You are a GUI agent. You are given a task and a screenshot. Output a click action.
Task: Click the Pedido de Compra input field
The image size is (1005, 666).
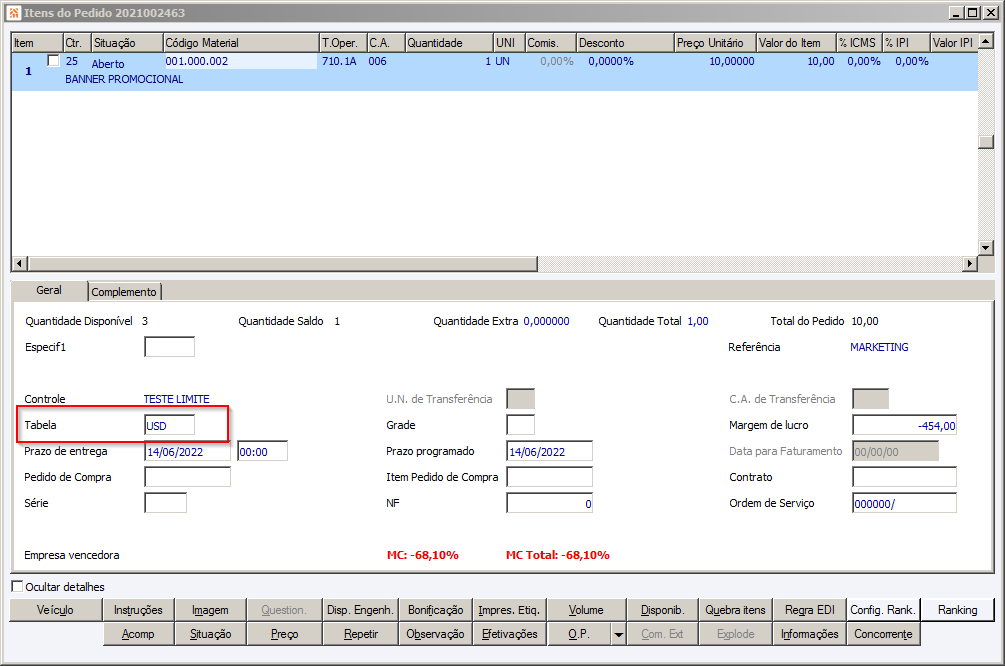[x=188, y=478]
